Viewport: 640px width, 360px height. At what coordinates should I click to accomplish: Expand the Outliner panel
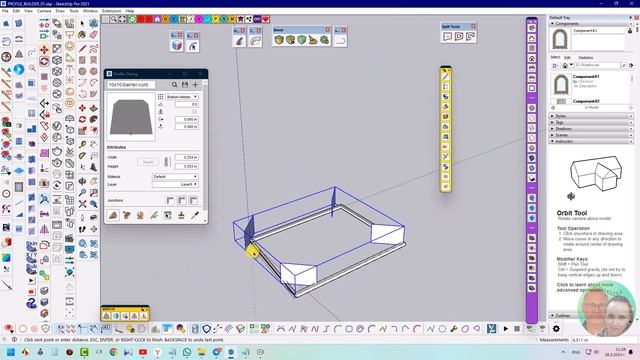(564, 316)
